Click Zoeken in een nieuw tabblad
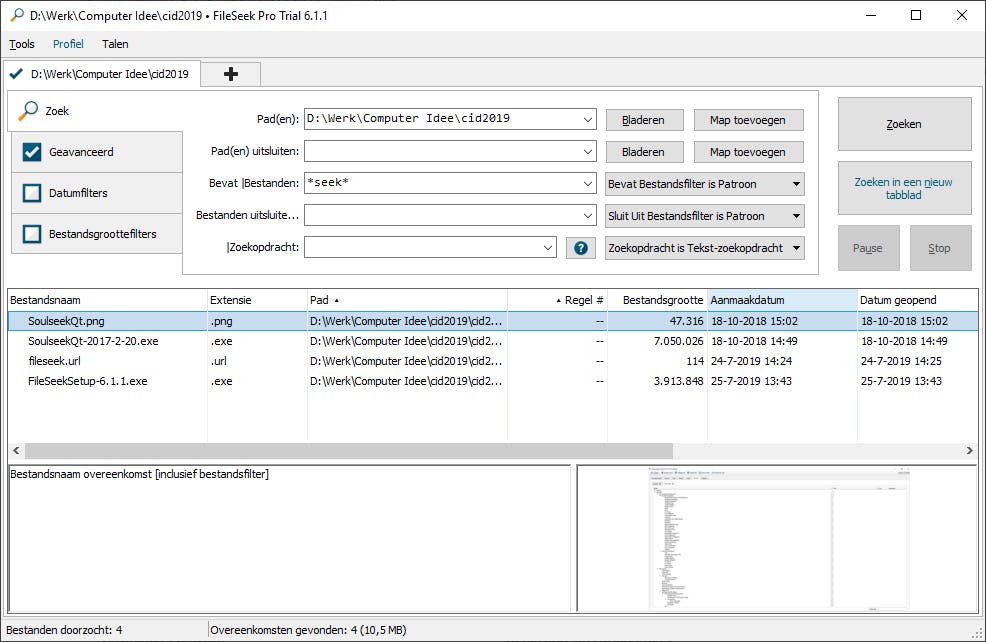The width and height of the screenshot is (986, 642). pyautogui.click(x=903, y=187)
